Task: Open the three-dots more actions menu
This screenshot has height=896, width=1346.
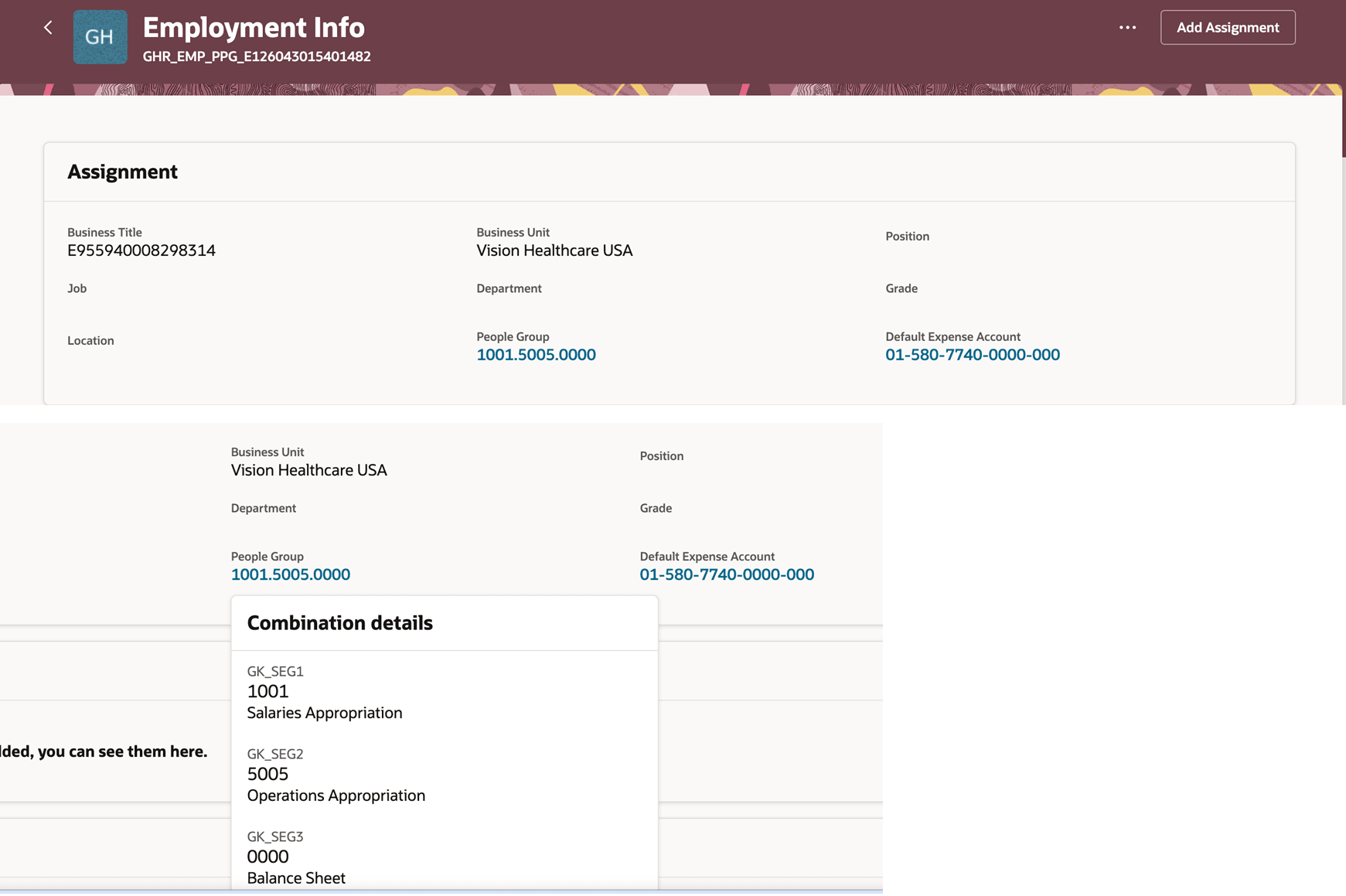Action: click(x=1127, y=28)
